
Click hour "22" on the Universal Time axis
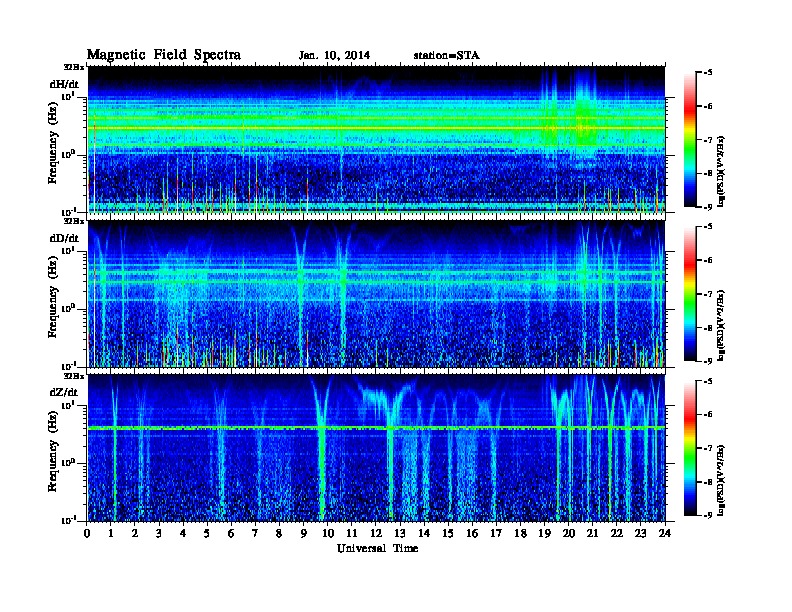[617, 533]
